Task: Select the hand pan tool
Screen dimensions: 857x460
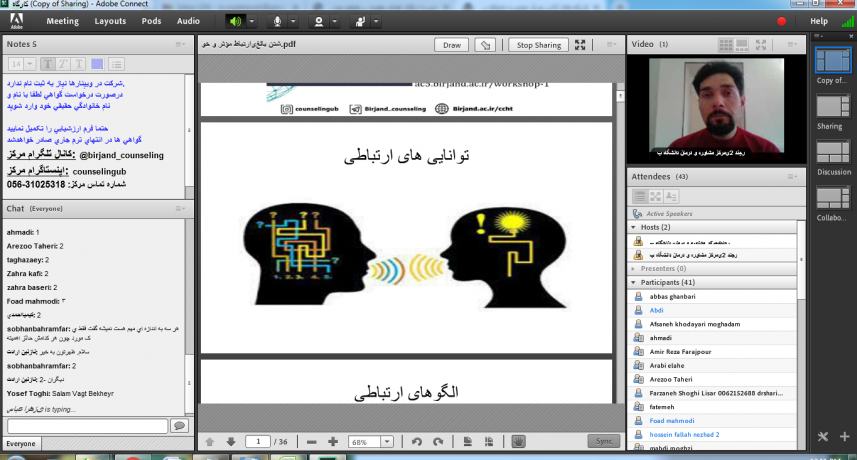Action: coord(518,441)
